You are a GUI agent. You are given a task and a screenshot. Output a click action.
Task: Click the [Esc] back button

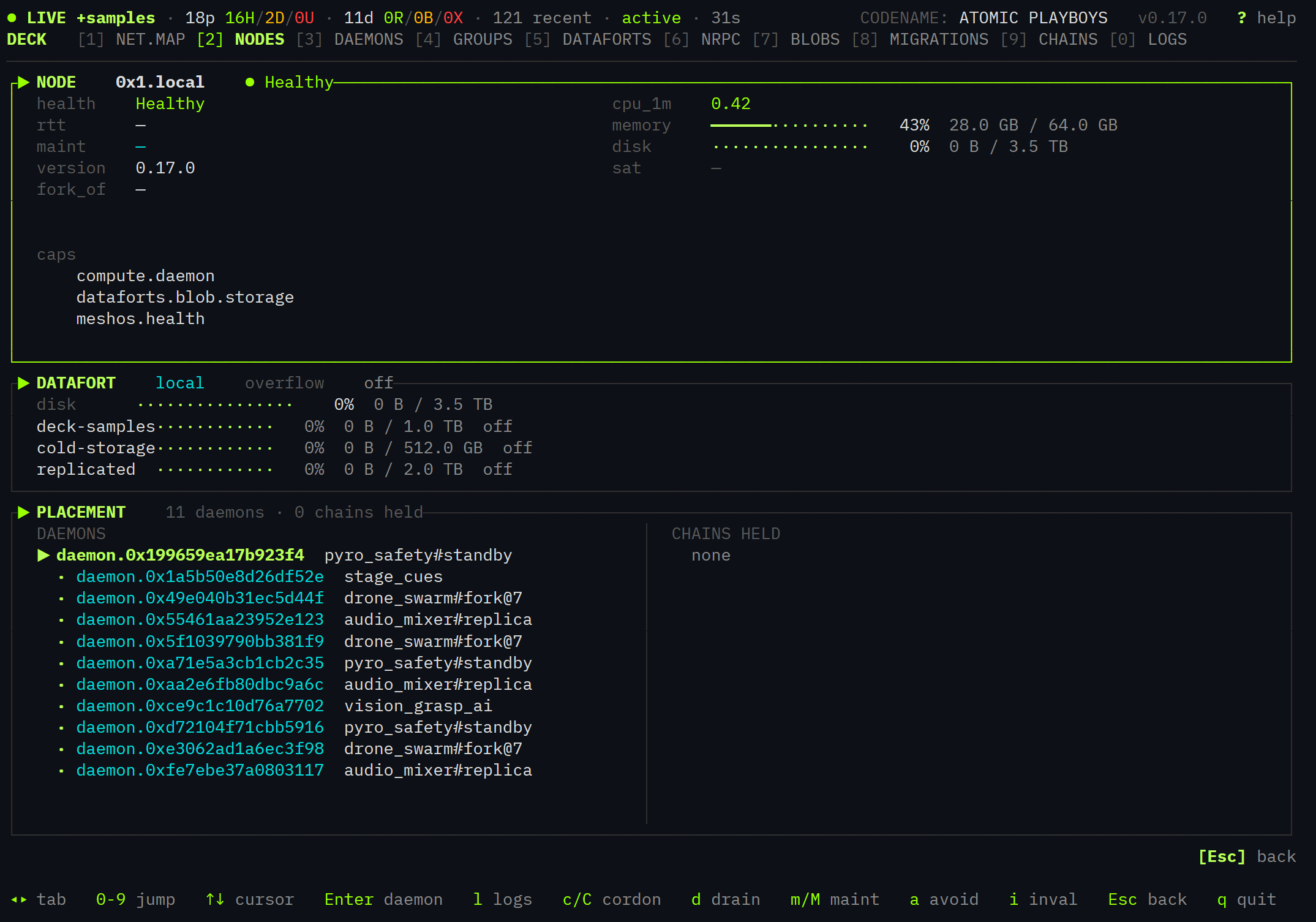(1247, 856)
